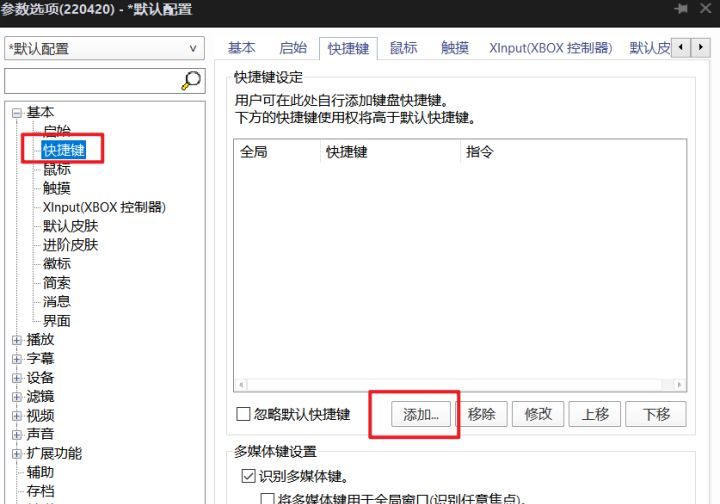
Task: Click the 移除 button
Action: pyautogui.click(x=481, y=414)
